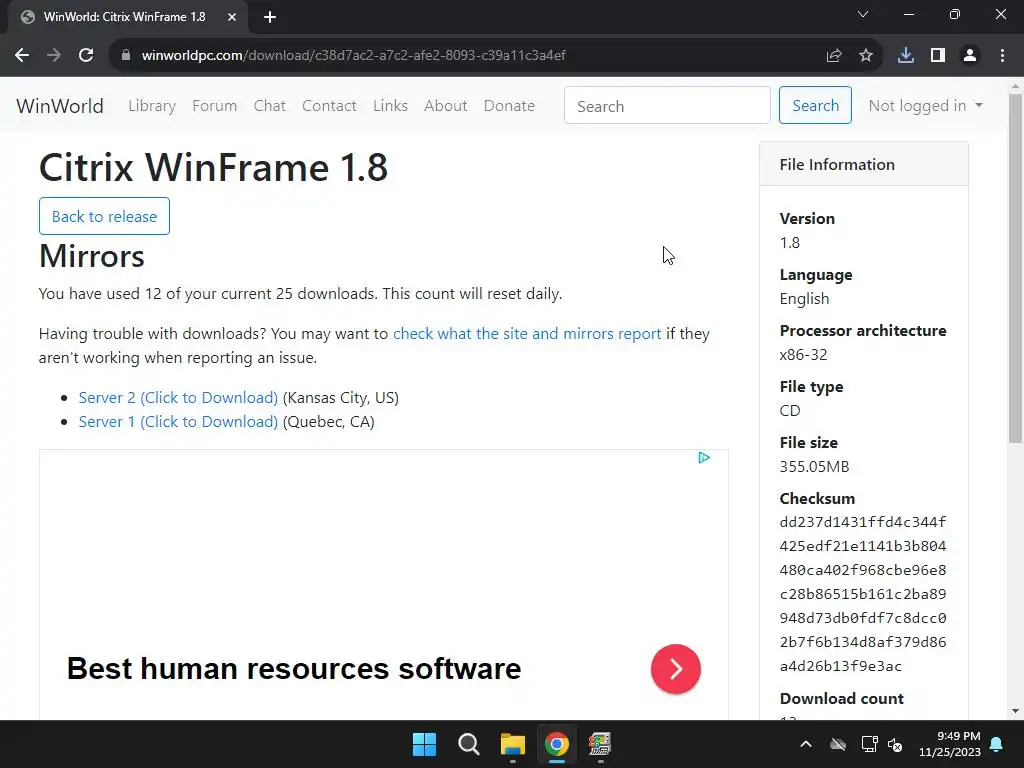Go back to the previous page

coord(22,56)
